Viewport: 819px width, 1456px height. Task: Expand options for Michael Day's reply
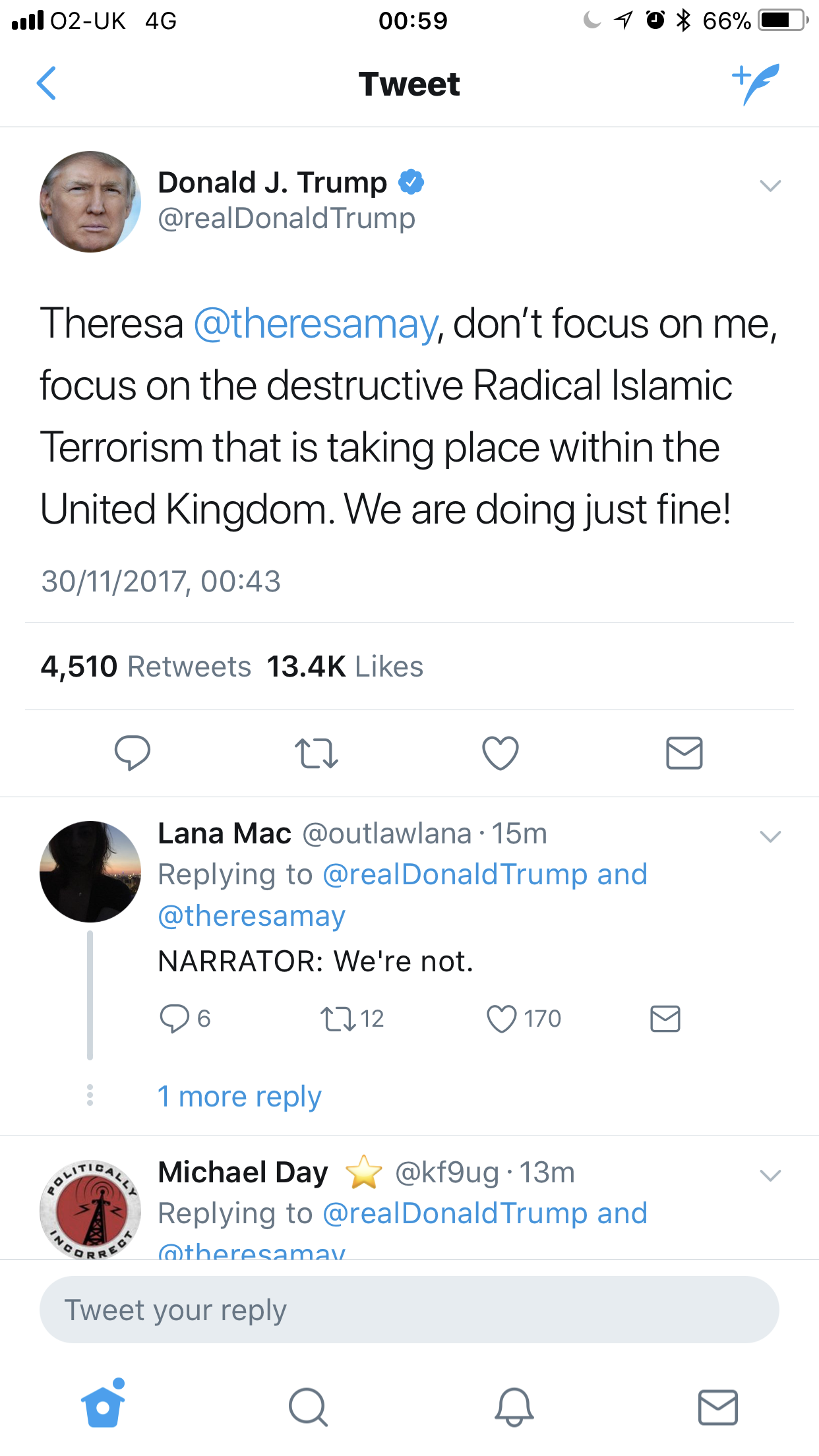point(770,1175)
